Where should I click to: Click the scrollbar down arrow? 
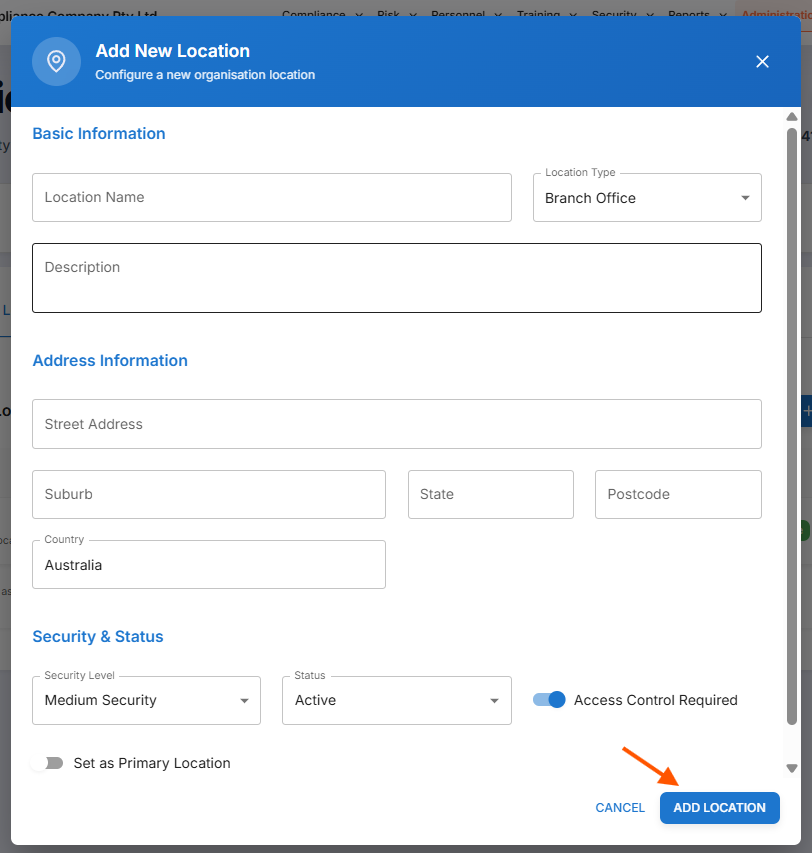[792, 768]
